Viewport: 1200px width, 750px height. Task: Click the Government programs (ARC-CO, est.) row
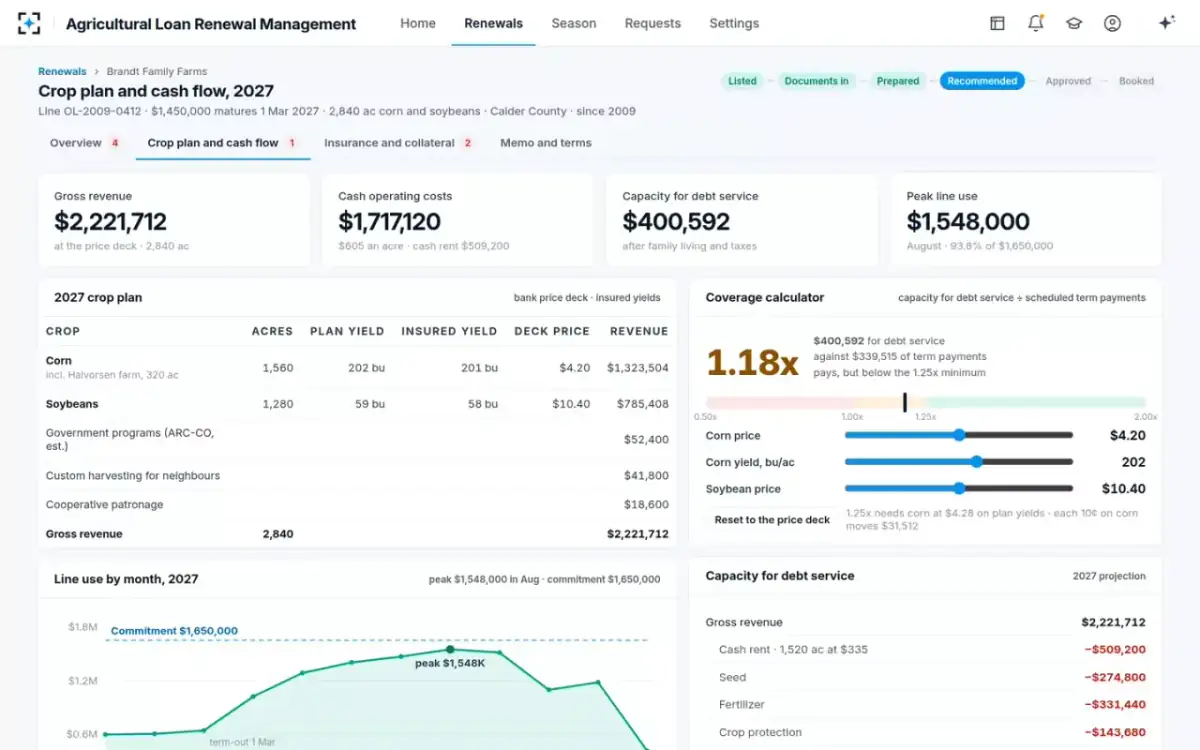click(x=357, y=440)
